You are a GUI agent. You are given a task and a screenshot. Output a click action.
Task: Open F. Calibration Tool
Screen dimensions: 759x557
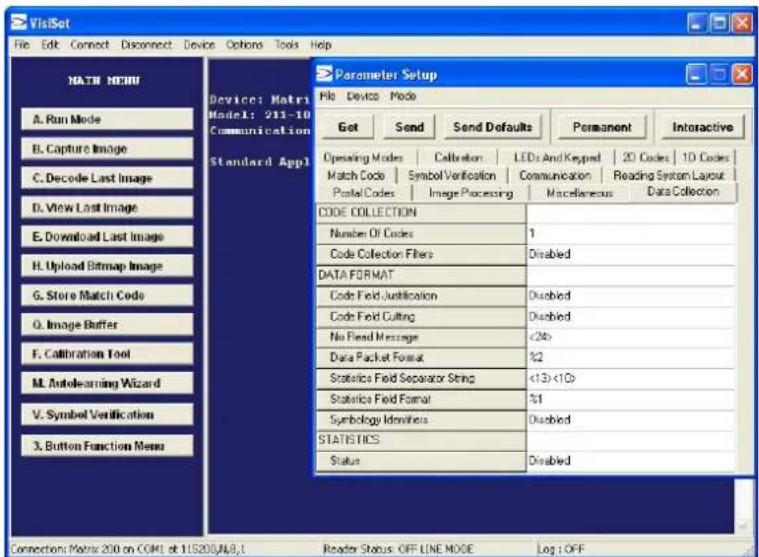pyautogui.click(x=107, y=353)
